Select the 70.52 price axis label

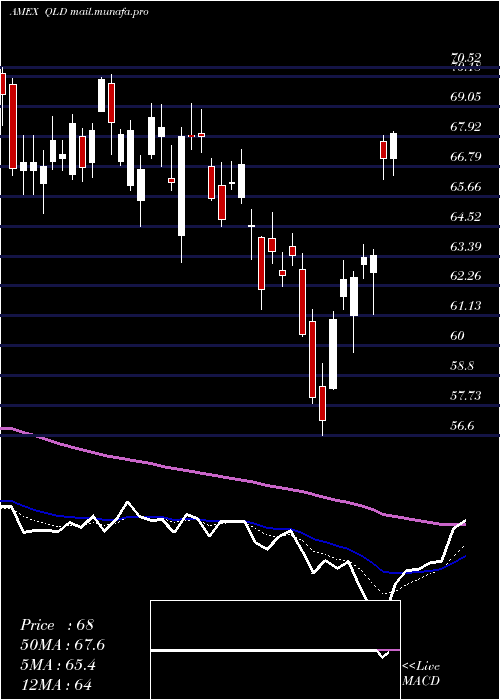pyautogui.click(x=467, y=58)
